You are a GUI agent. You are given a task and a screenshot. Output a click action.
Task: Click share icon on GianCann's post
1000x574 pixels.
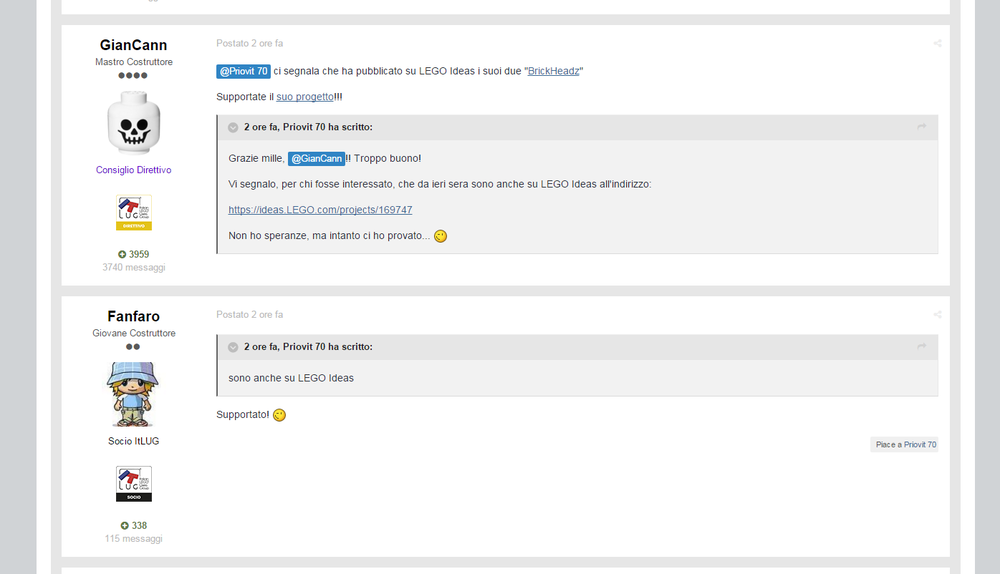pyautogui.click(x=937, y=43)
